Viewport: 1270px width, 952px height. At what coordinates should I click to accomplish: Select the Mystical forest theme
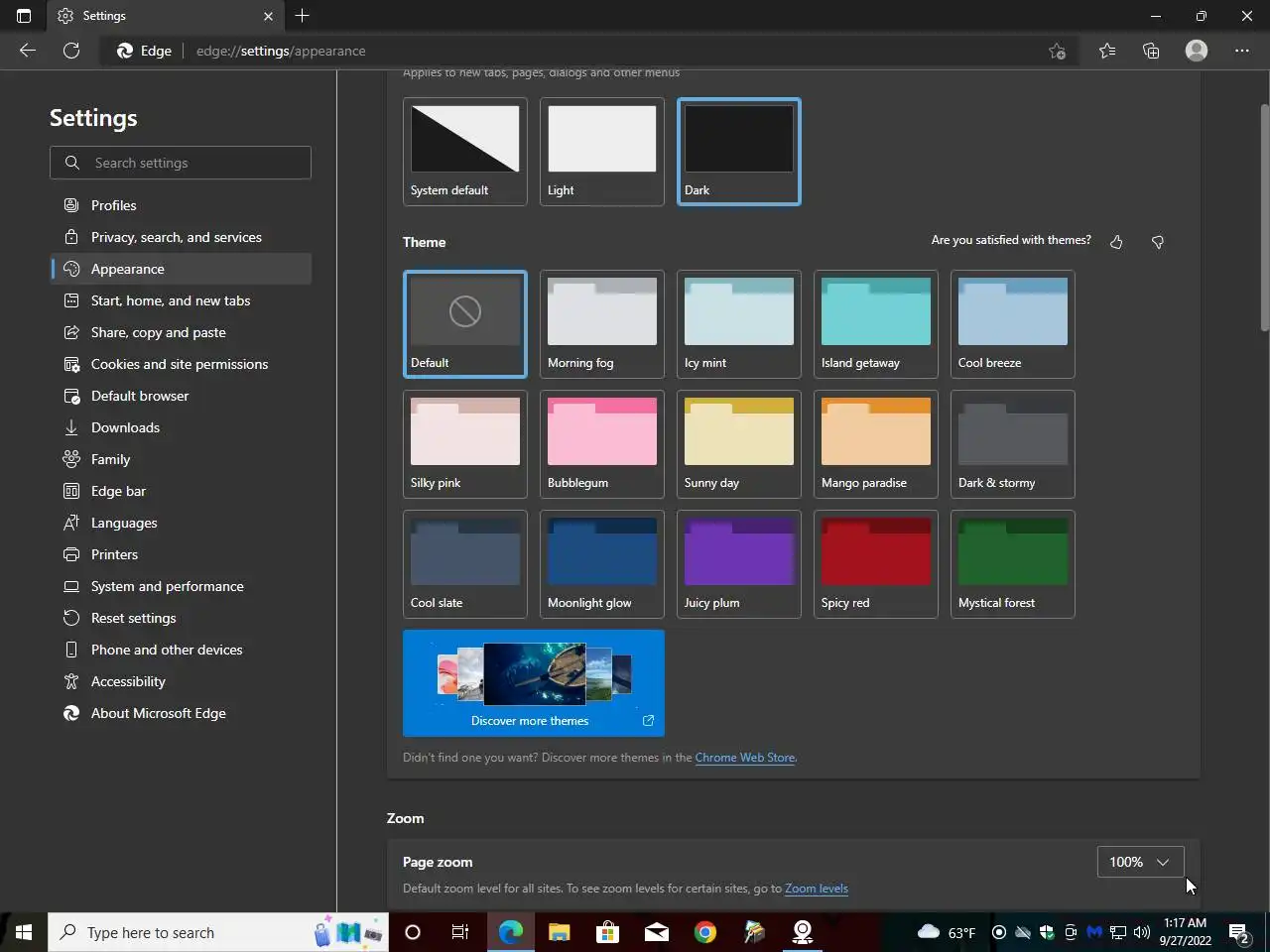coord(1012,564)
